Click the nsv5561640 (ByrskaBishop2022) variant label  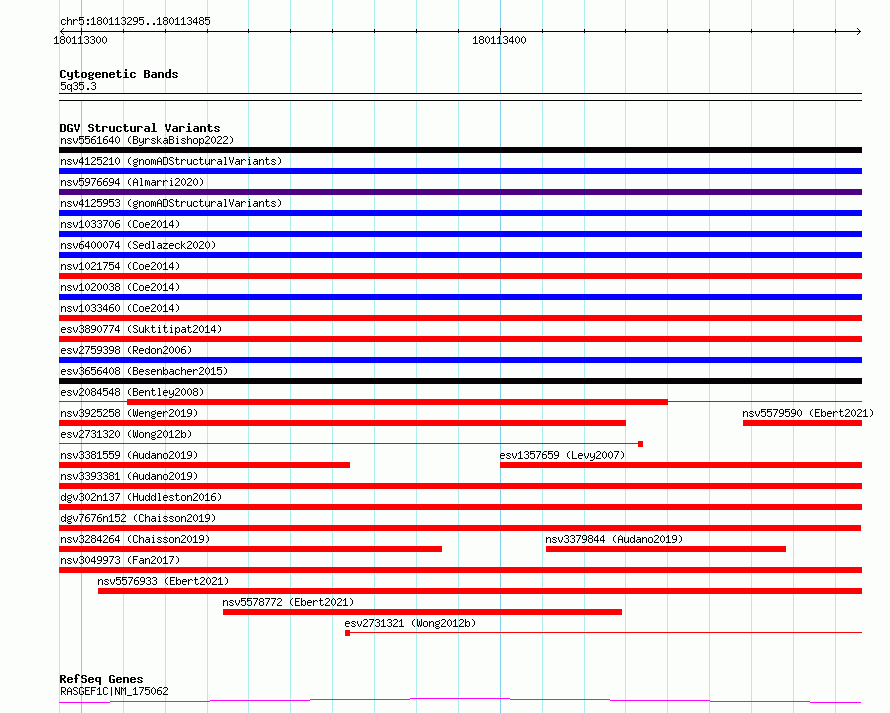(x=147, y=140)
